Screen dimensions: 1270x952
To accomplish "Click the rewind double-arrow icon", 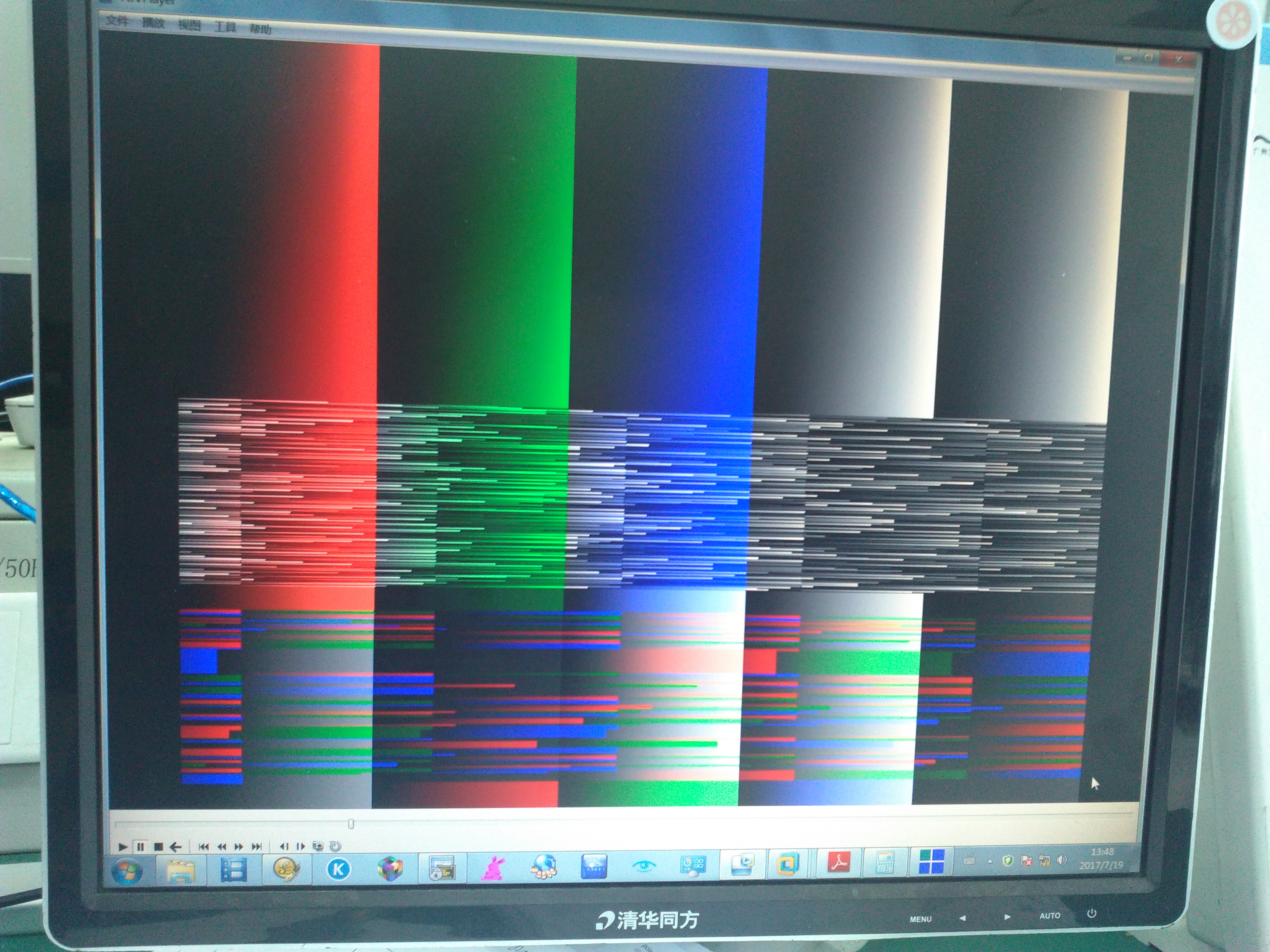I will tap(222, 847).
